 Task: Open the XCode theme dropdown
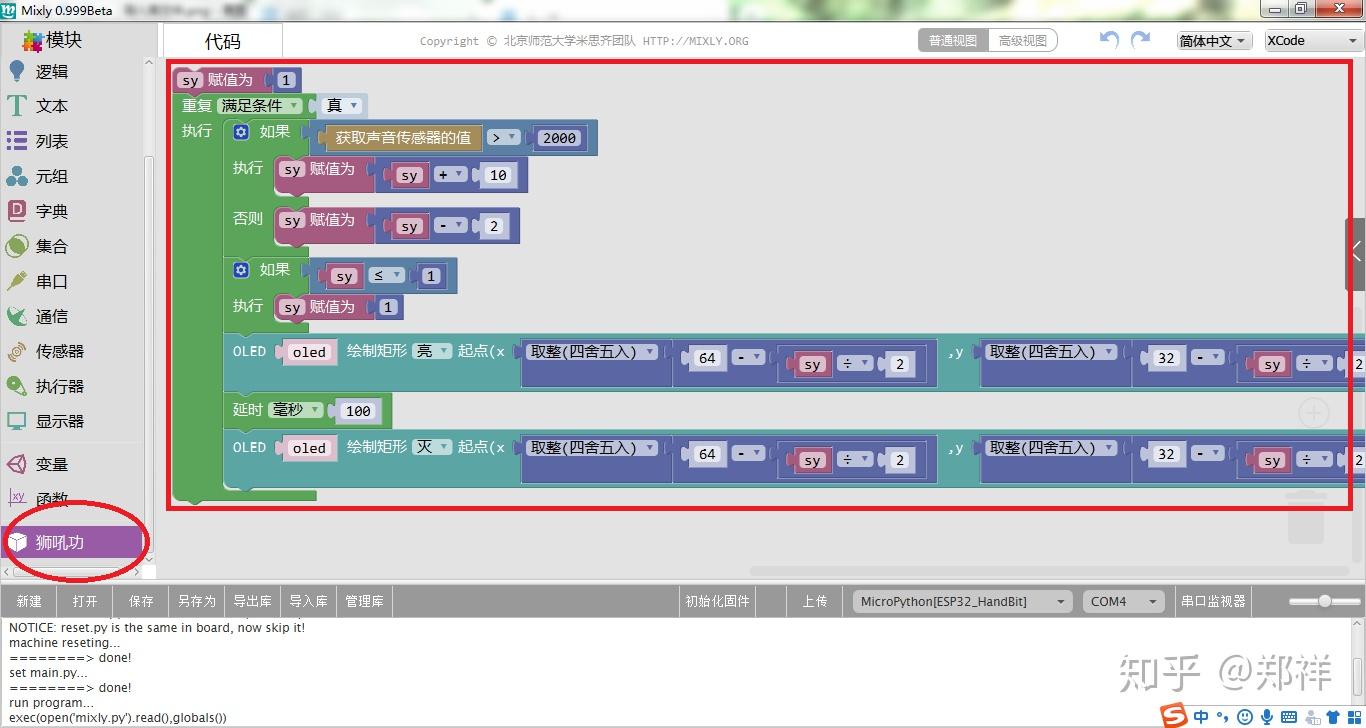pyautogui.click(x=1311, y=41)
